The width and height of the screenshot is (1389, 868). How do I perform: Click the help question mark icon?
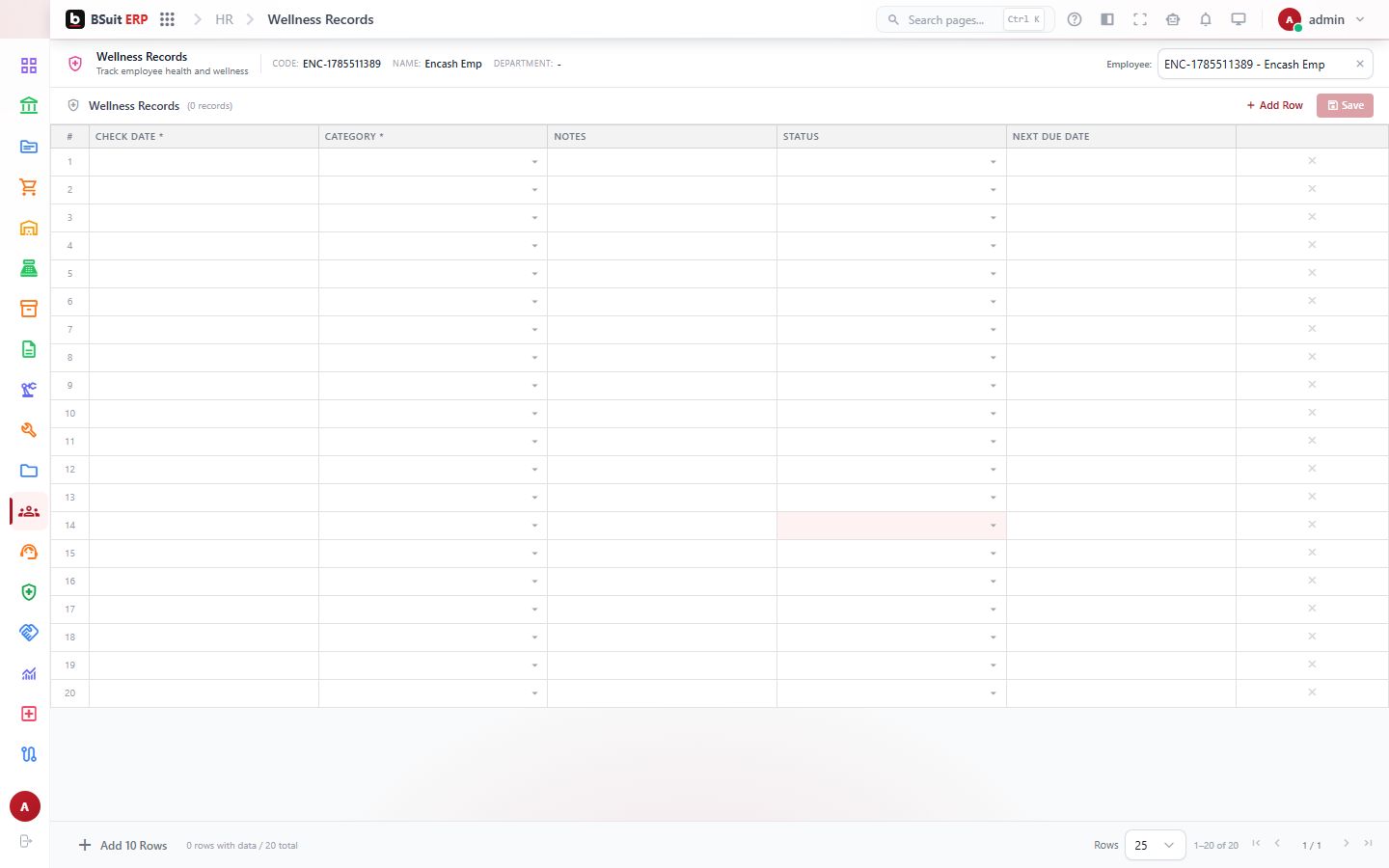(x=1075, y=19)
